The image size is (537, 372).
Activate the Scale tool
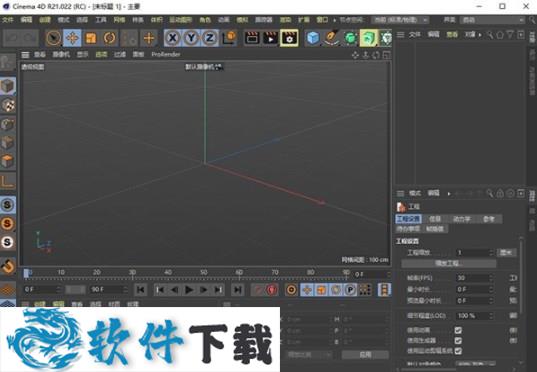91,38
